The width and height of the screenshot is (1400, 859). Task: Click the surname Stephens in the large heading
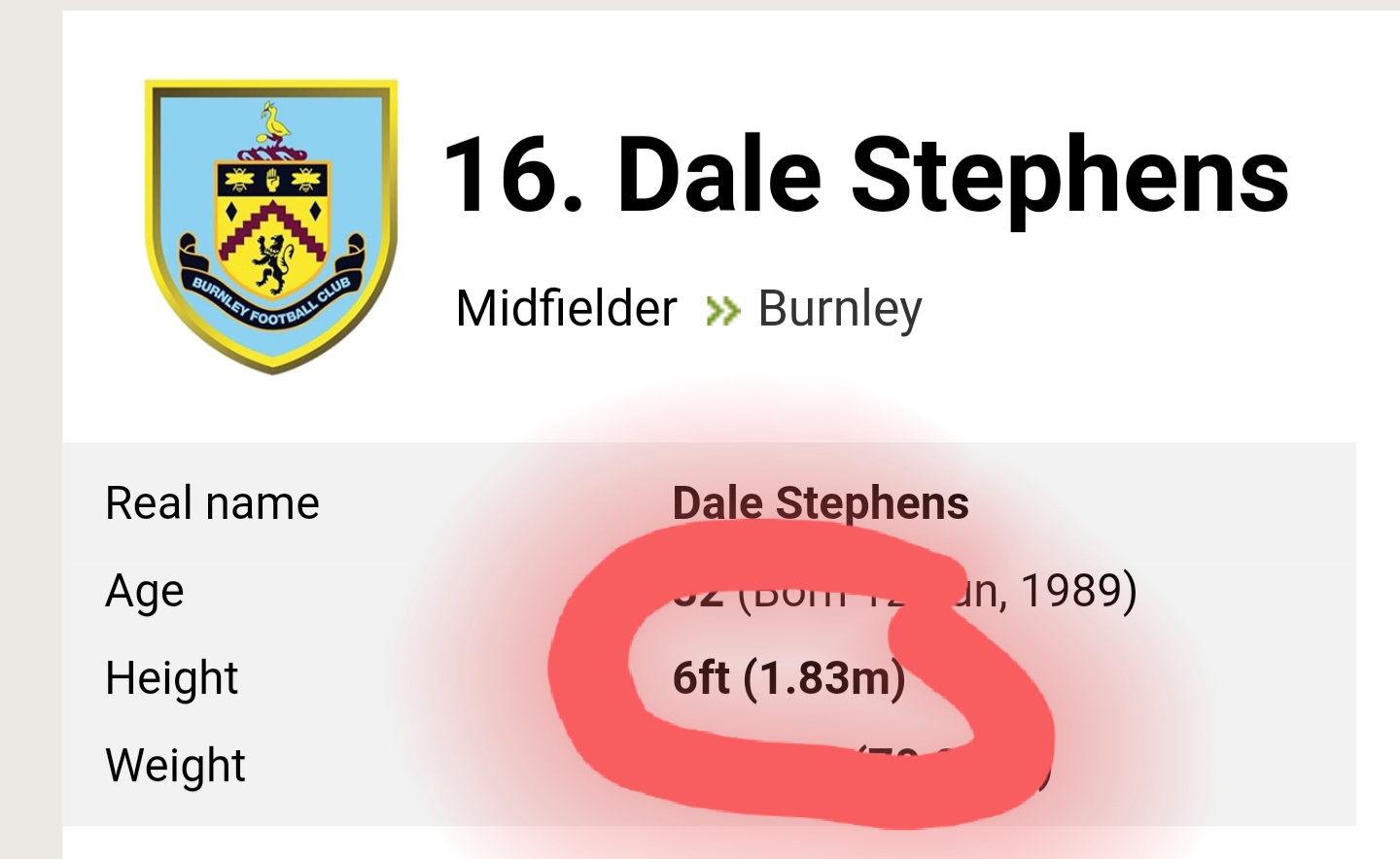pyautogui.click(x=1069, y=176)
